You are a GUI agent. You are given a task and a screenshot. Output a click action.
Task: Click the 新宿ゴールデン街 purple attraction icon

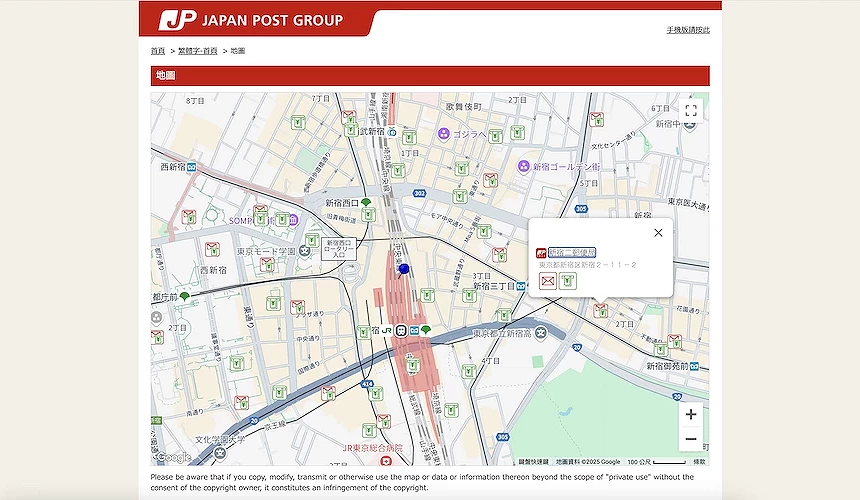coord(524,166)
